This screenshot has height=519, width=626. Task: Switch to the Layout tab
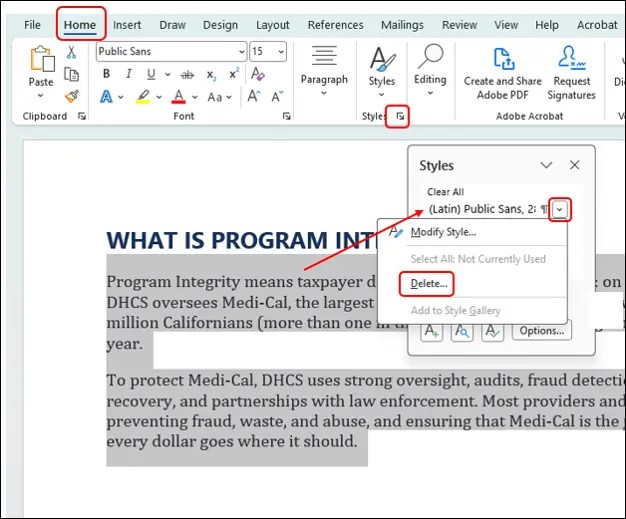[x=273, y=25]
